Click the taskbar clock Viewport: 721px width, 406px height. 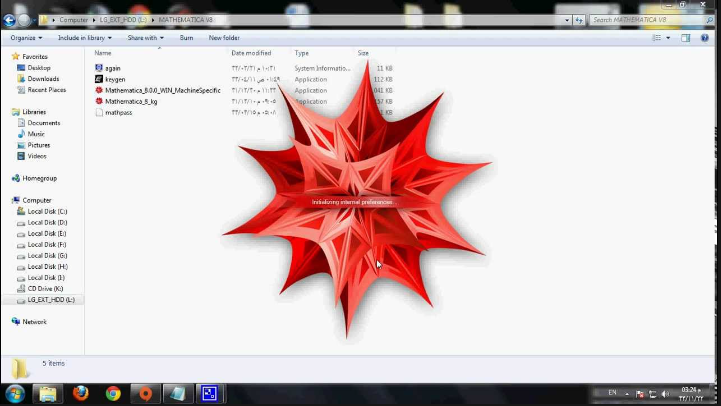[691, 394]
